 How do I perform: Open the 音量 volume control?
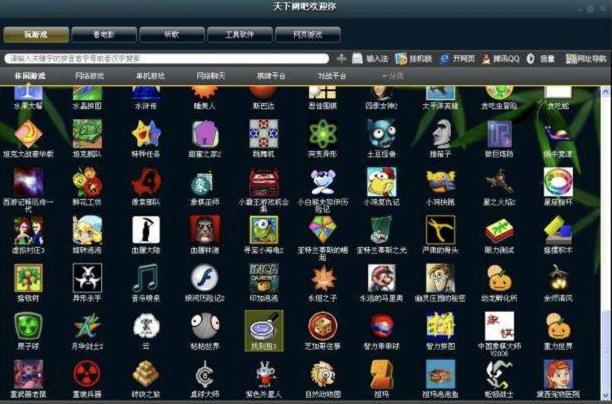[x=541, y=59]
